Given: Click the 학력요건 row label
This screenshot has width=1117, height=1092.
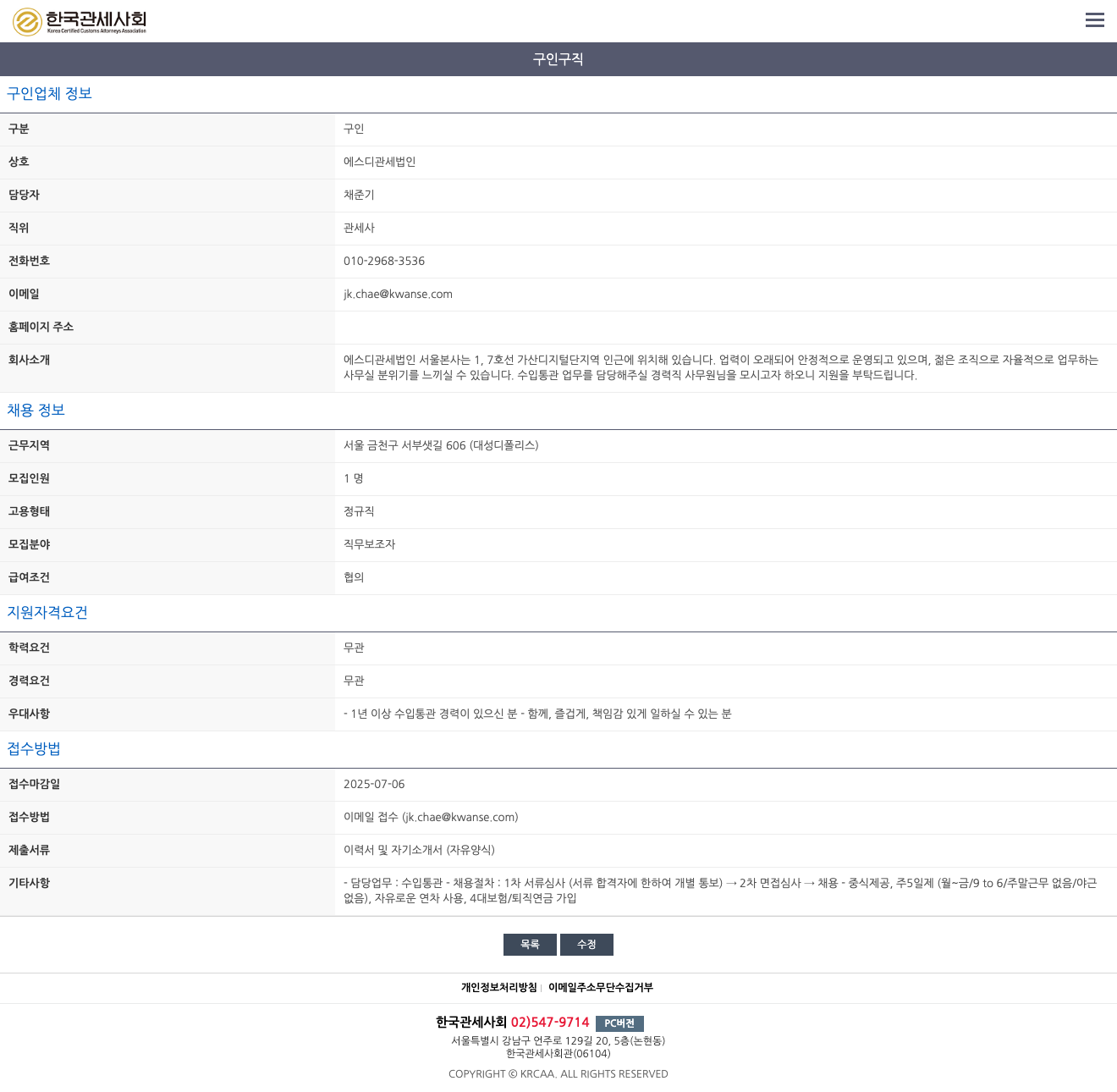Looking at the screenshot, I should coord(29,648).
